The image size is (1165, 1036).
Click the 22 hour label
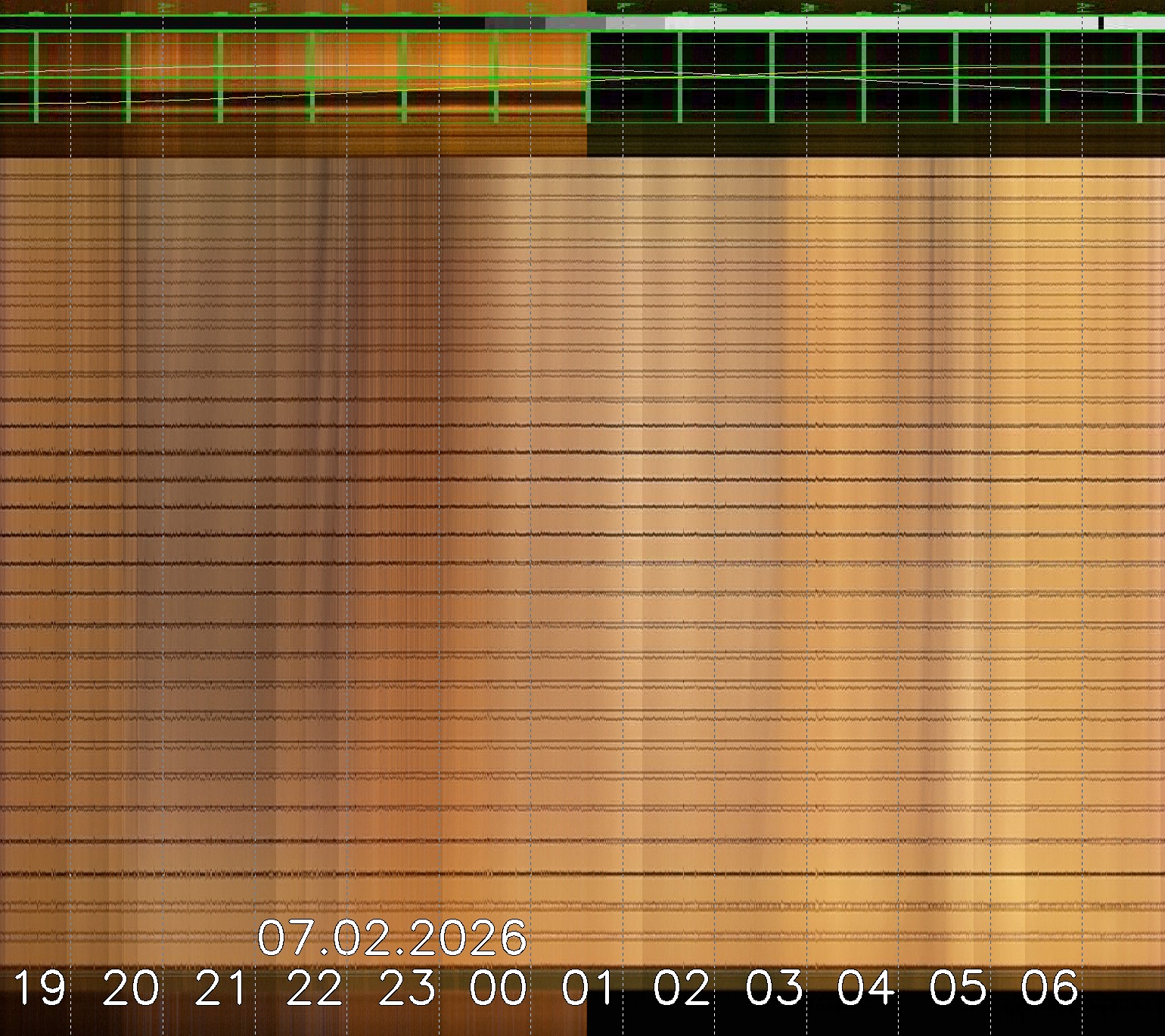(315, 988)
